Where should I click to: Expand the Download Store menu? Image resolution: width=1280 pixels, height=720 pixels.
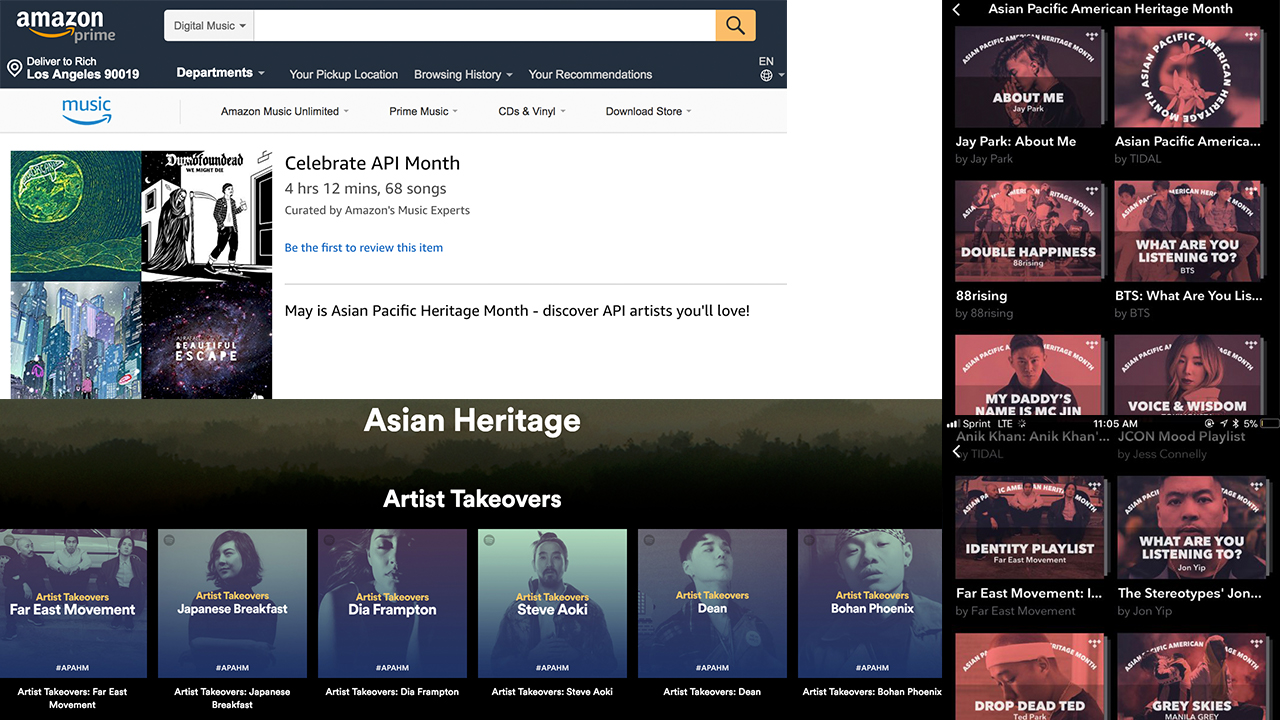coord(648,111)
